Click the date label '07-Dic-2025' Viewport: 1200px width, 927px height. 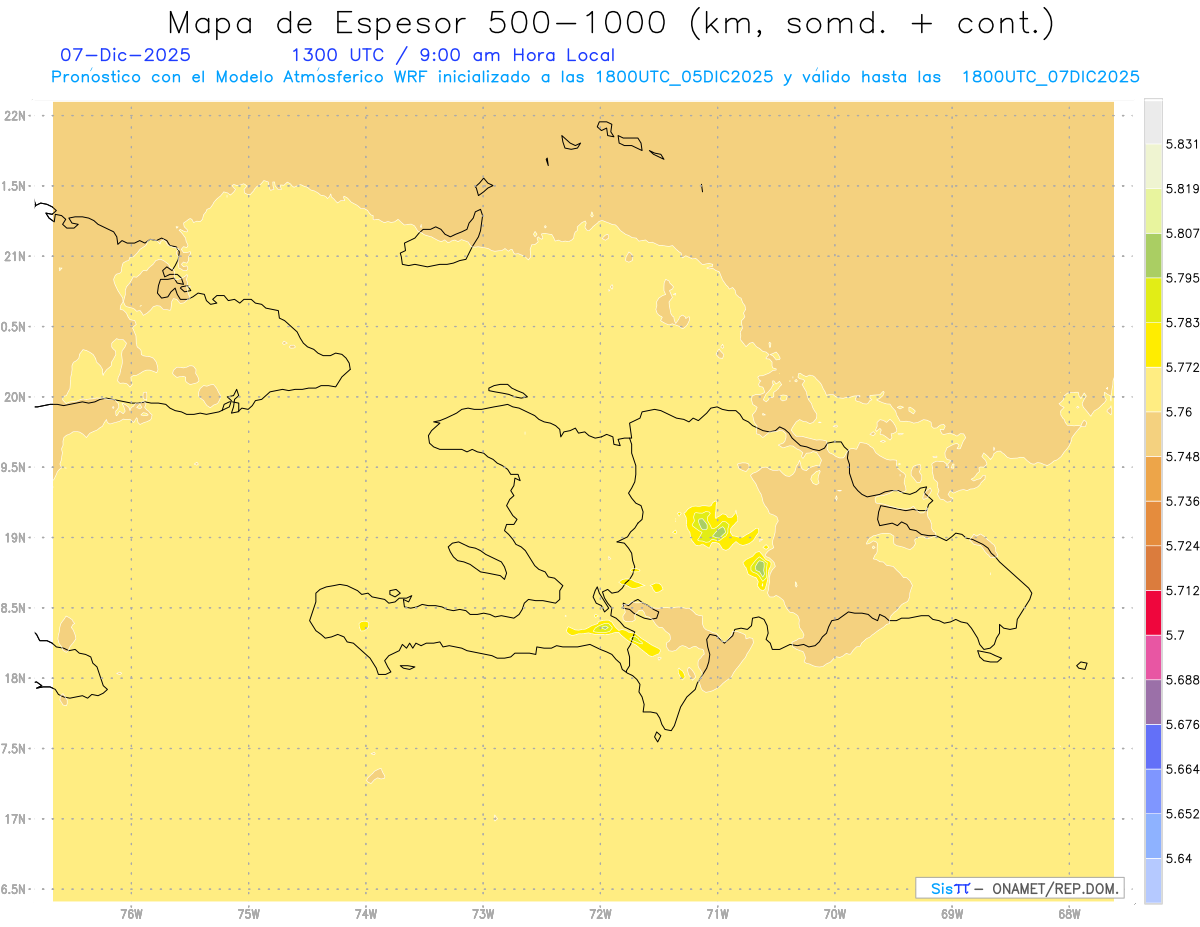coord(125,55)
